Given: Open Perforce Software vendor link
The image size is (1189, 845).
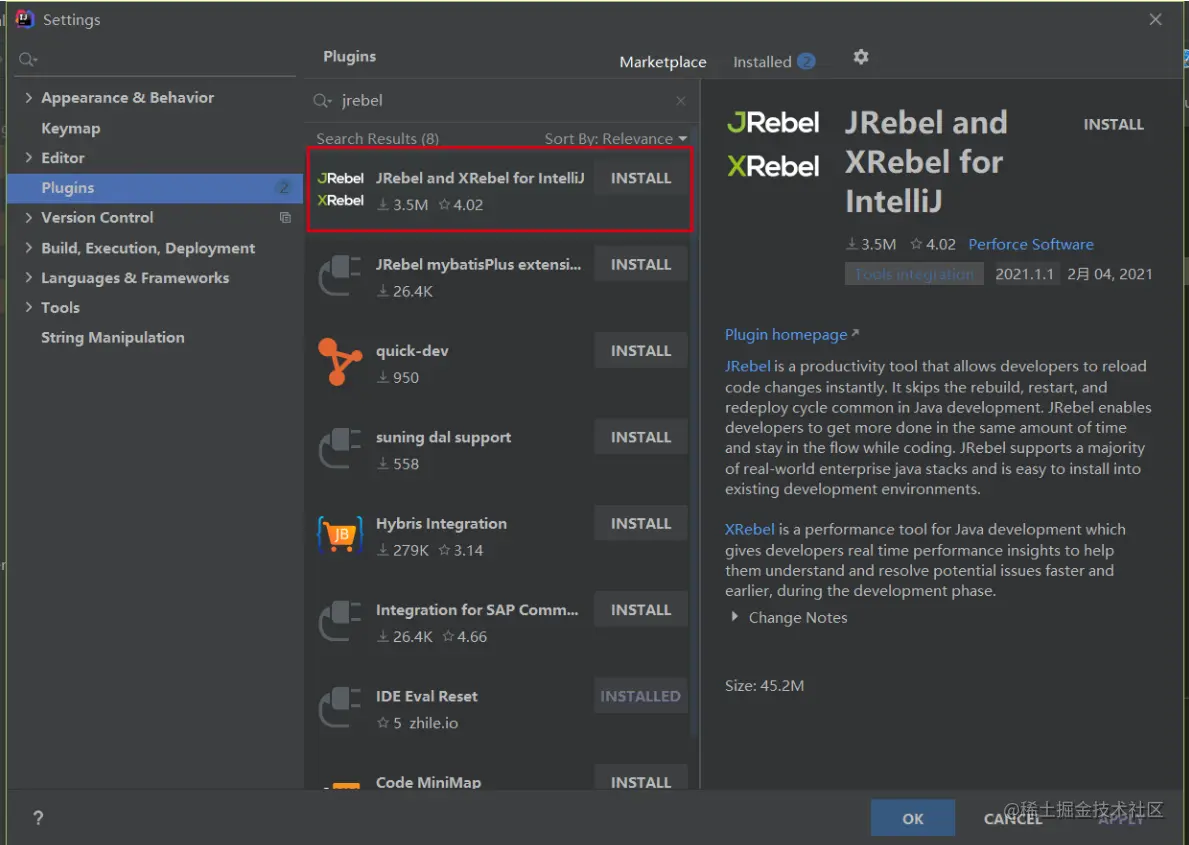Looking at the screenshot, I should (x=1031, y=244).
